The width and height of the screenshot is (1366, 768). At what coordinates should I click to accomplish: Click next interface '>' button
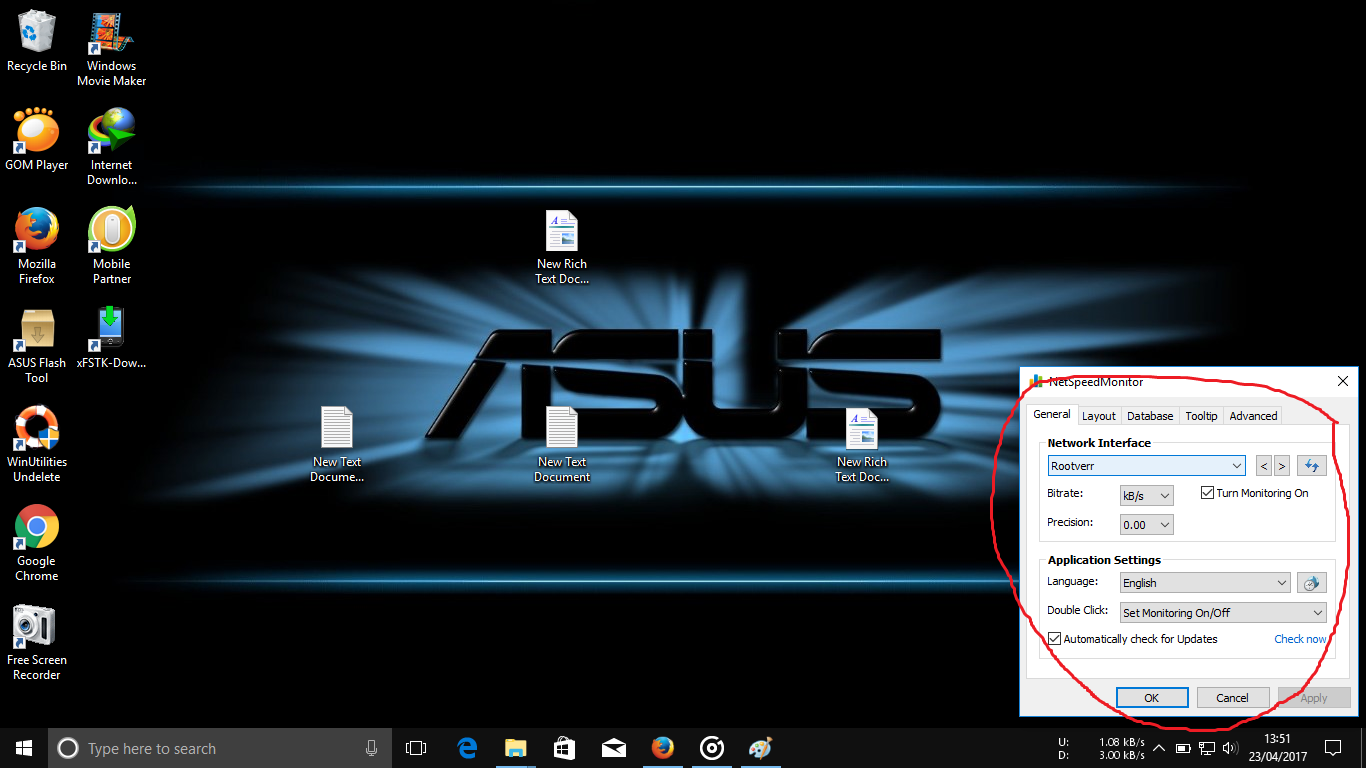[1282, 466]
